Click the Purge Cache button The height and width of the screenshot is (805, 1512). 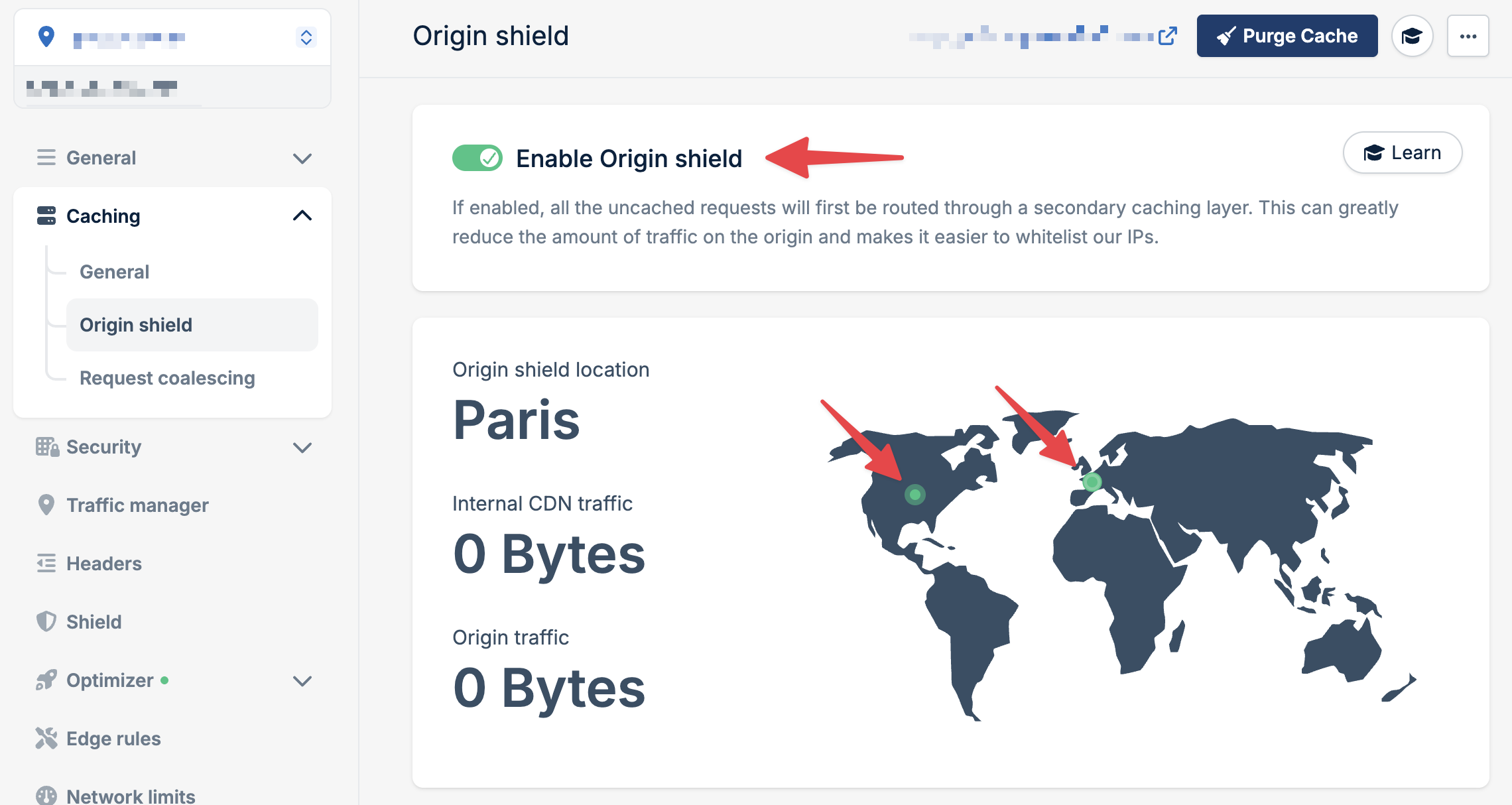click(1287, 36)
